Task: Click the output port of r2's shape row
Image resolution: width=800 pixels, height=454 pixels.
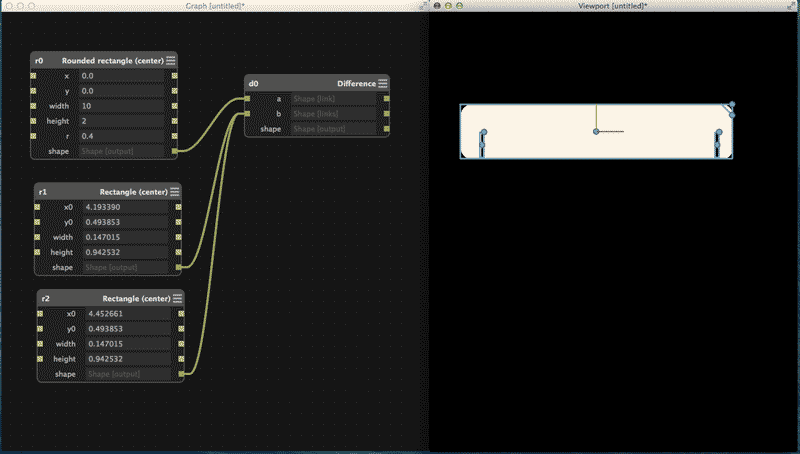Action: pyautogui.click(x=181, y=374)
